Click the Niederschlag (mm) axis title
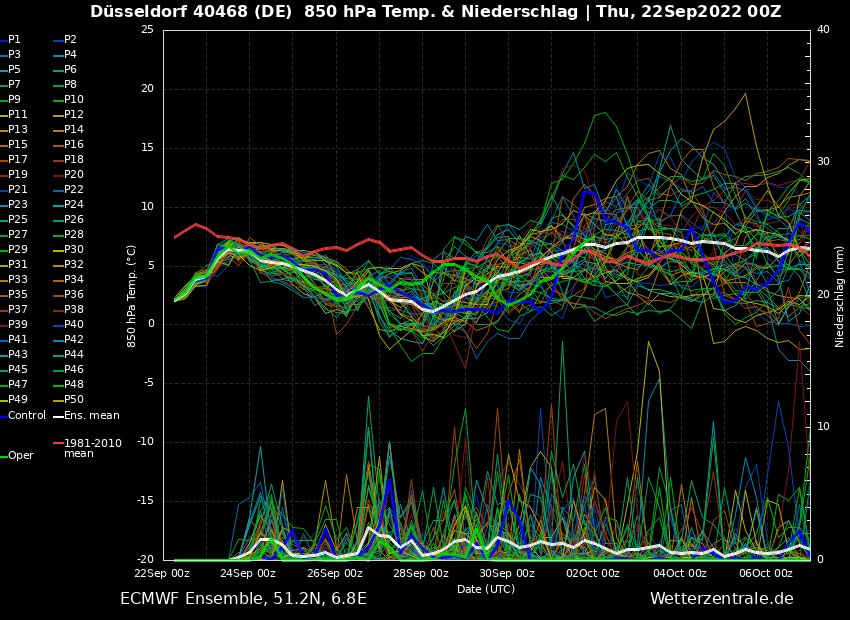Viewport: 850px width, 620px height. [x=840, y=296]
